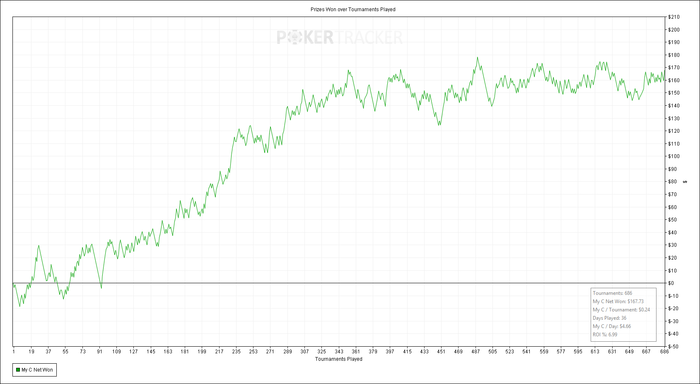Image resolution: width=700 pixels, height=384 pixels.
Task: Click the x-axis tick label 91
Action: coord(100,351)
